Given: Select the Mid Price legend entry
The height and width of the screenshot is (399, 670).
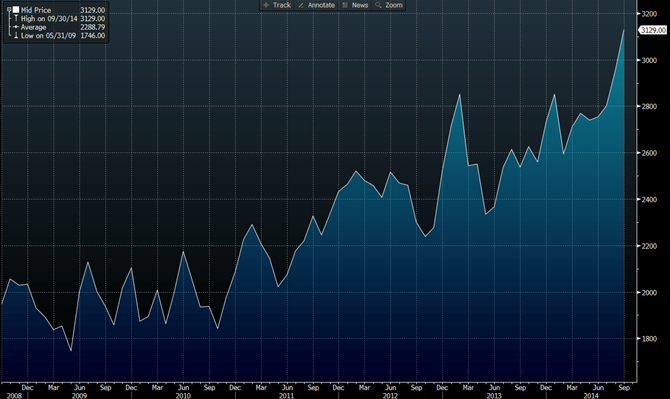Looking at the screenshot, I should (36, 10).
